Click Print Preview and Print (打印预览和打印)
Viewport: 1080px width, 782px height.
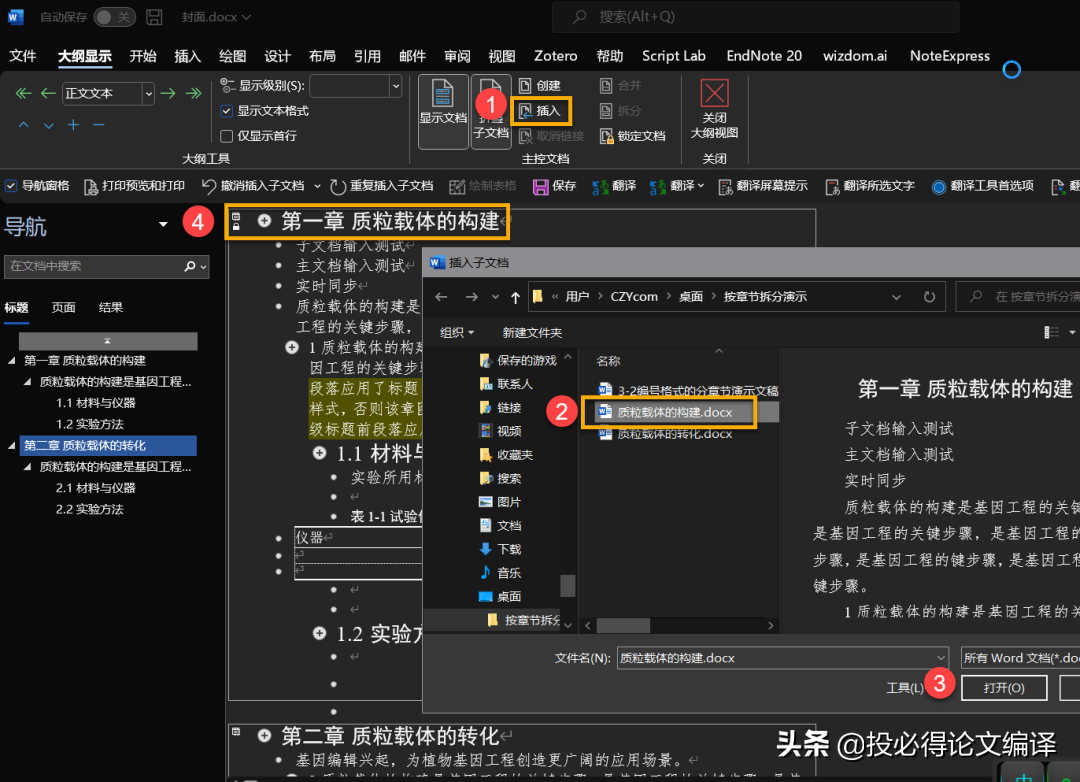point(135,186)
